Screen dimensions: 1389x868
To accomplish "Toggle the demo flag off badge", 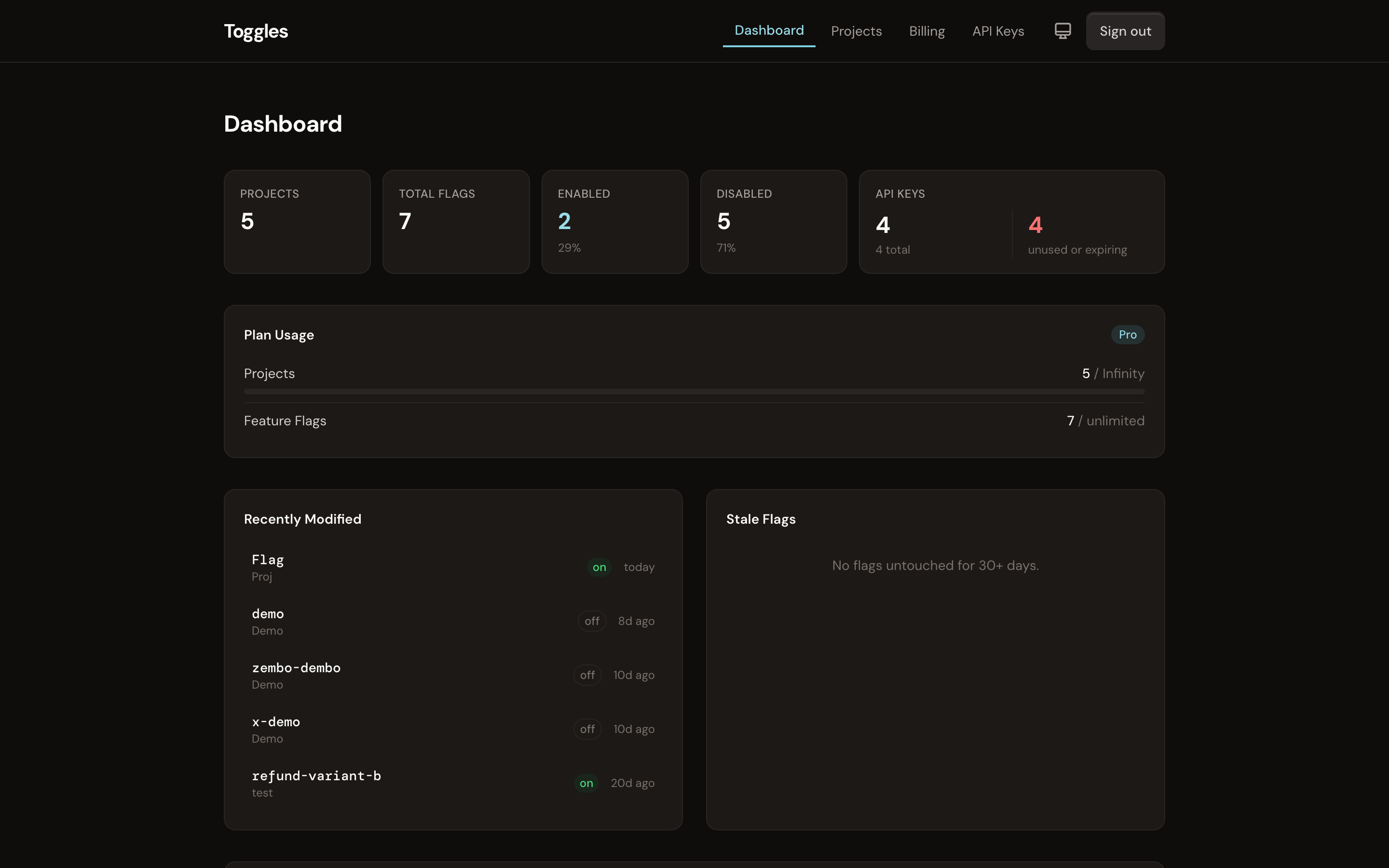I will click(x=591, y=621).
